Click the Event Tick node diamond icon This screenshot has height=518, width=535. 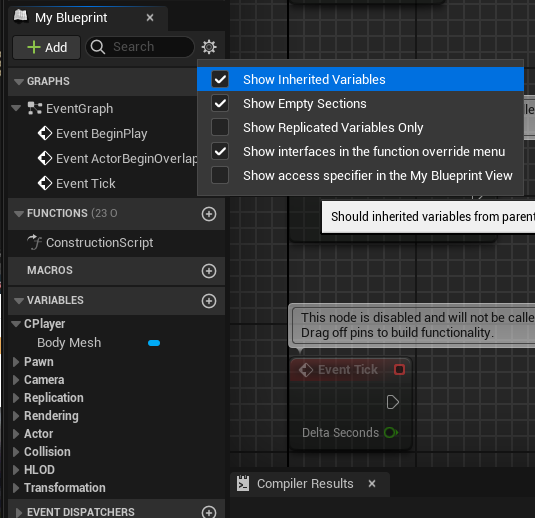[x=306, y=370]
